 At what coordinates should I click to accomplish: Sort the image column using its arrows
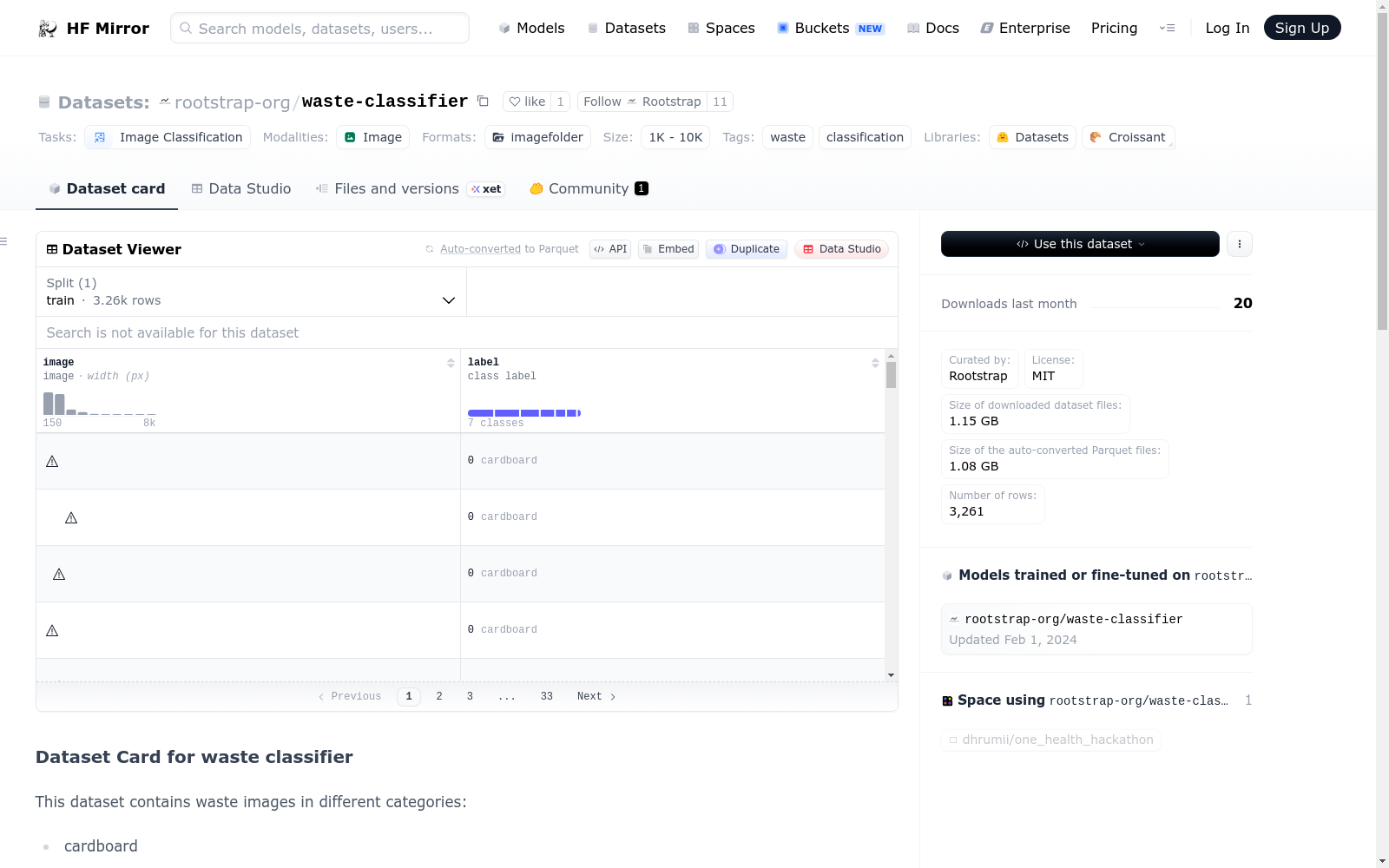(x=451, y=363)
